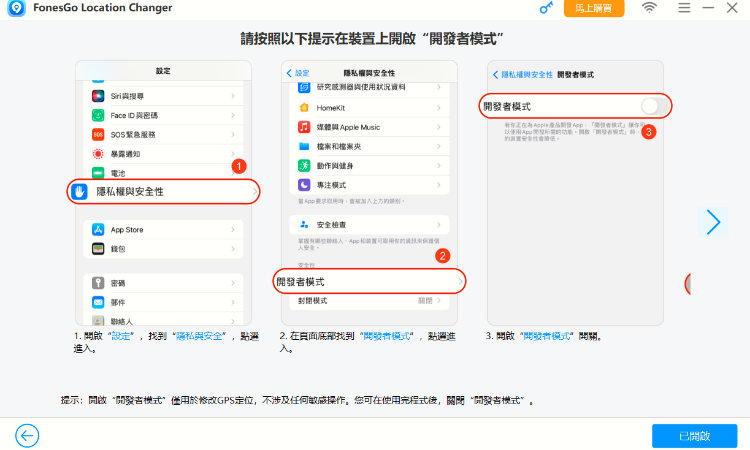Click the HomeKit house icon
This screenshot has height=450, width=750.
point(304,108)
